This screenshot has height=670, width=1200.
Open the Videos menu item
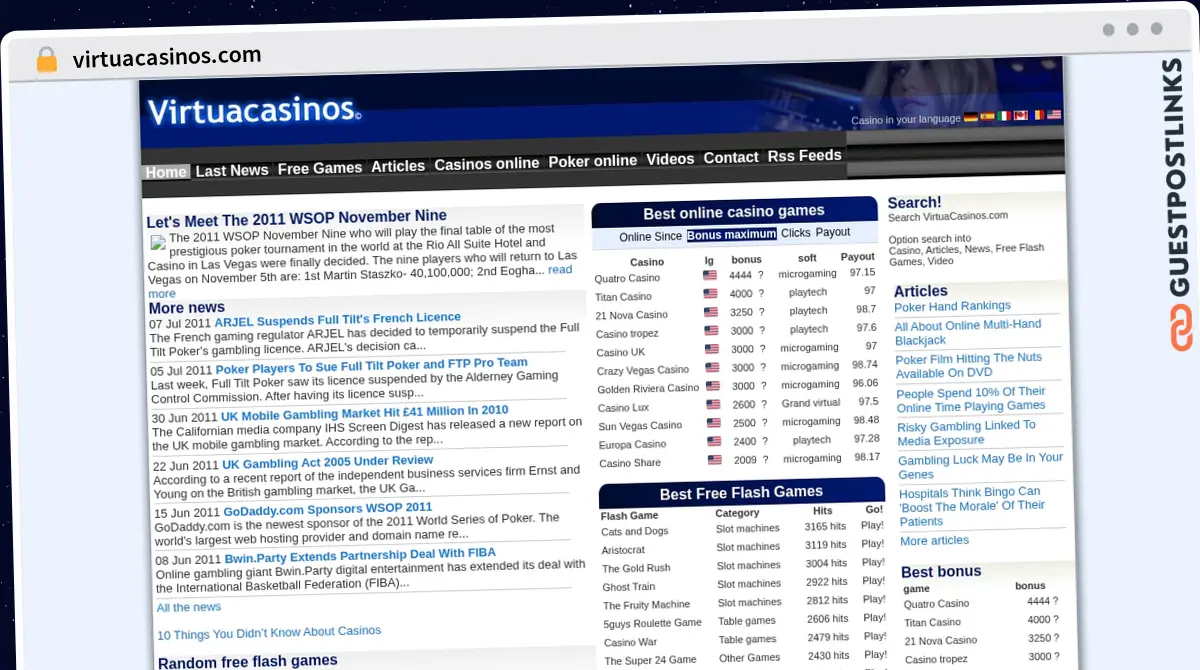[670, 159]
